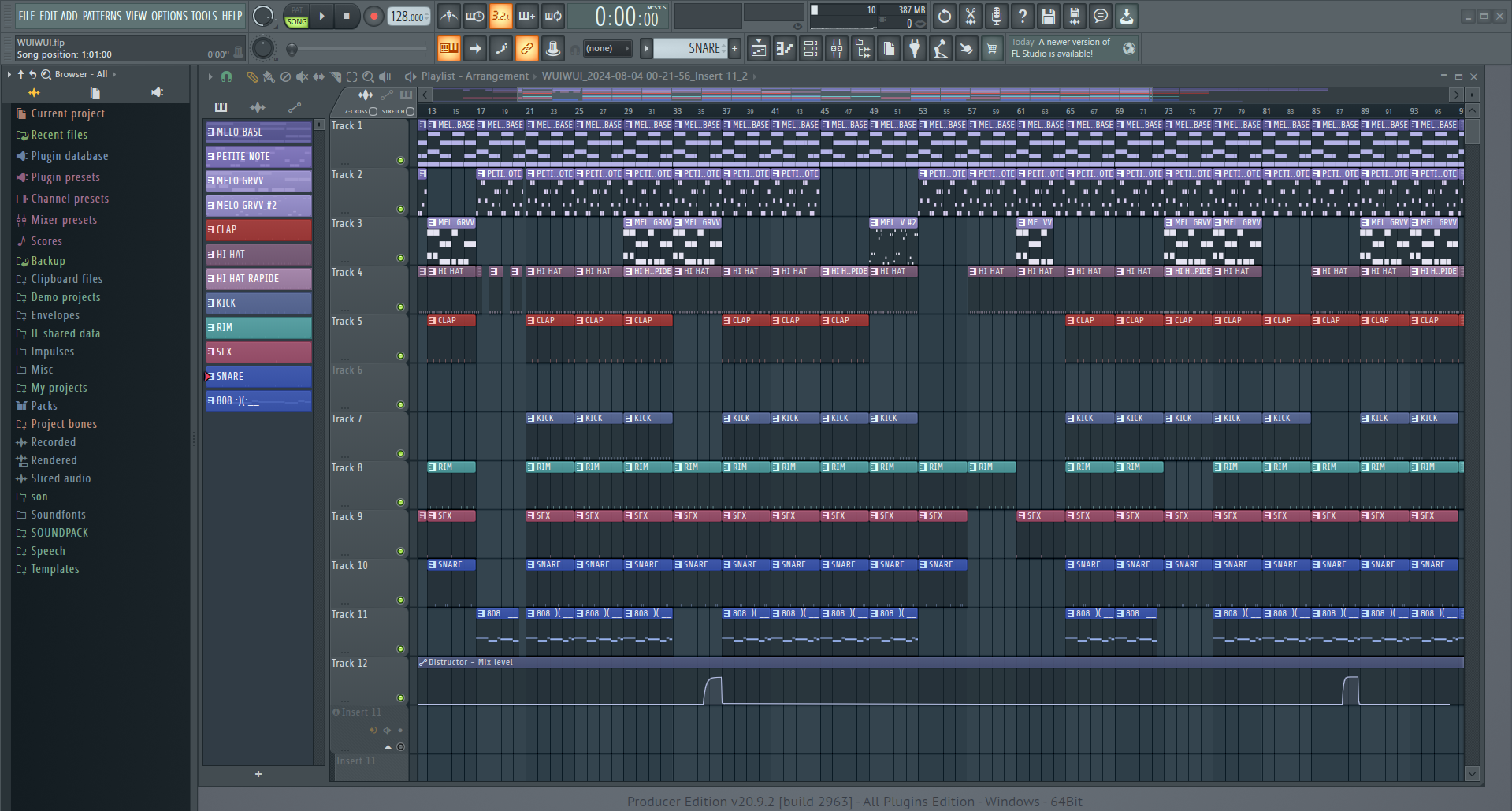
Task: Click the undo history icon
Action: pyautogui.click(x=945, y=16)
